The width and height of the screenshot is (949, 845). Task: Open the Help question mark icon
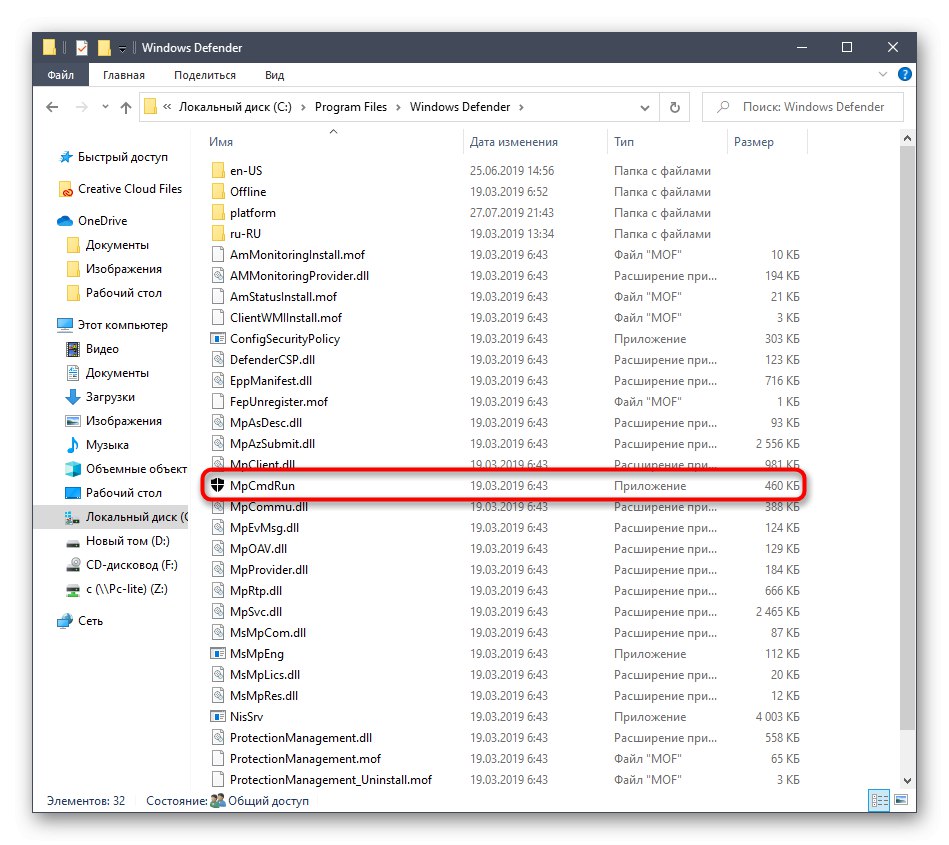click(904, 74)
